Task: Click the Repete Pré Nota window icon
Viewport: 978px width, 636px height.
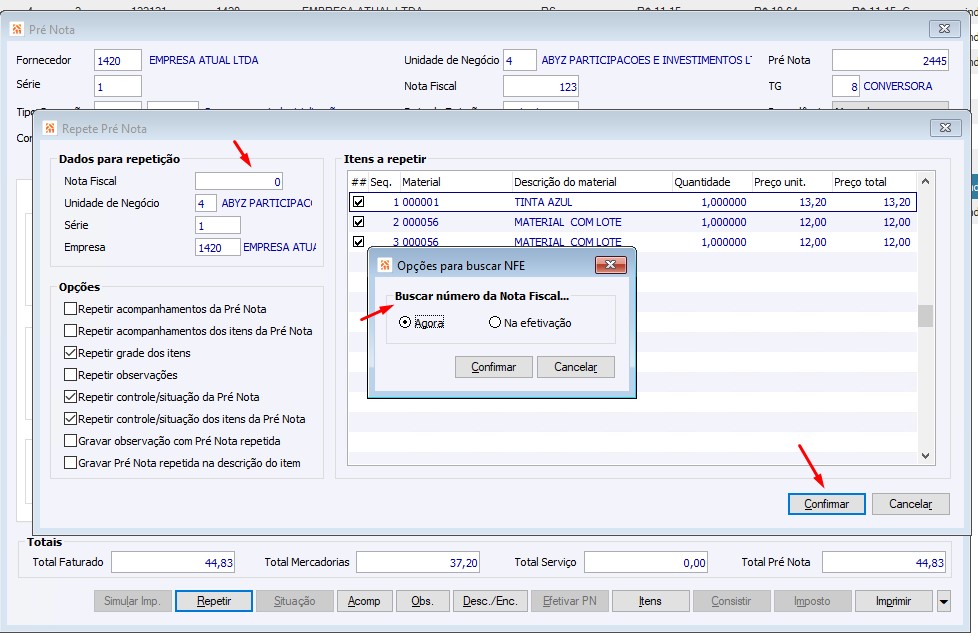Action: click(50, 128)
